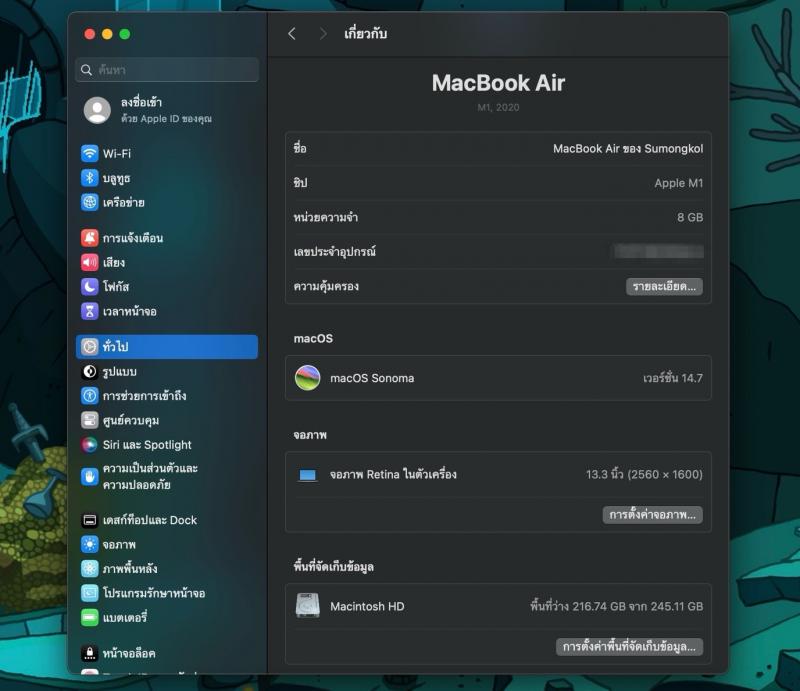Go back using the left chevron
The image size is (800, 691).
click(292, 34)
